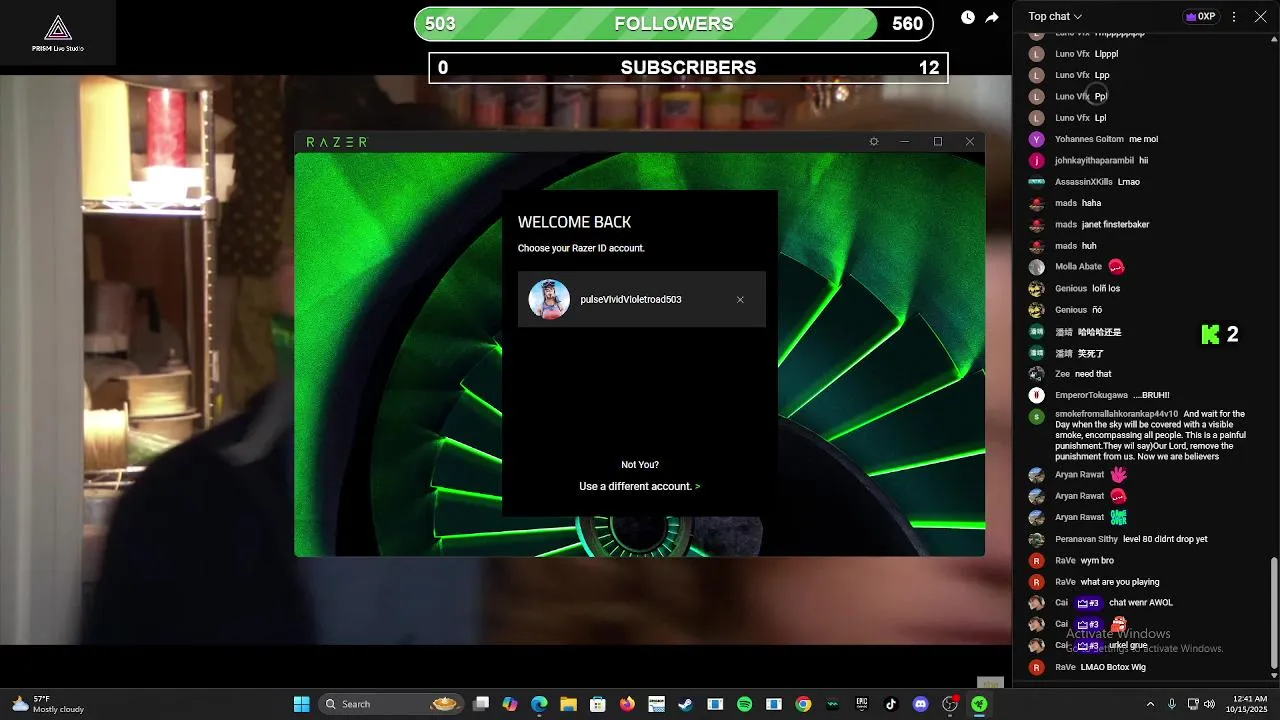The image size is (1280, 720).
Task: Open Epic Games Launcher from taskbar
Action: click(862, 704)
